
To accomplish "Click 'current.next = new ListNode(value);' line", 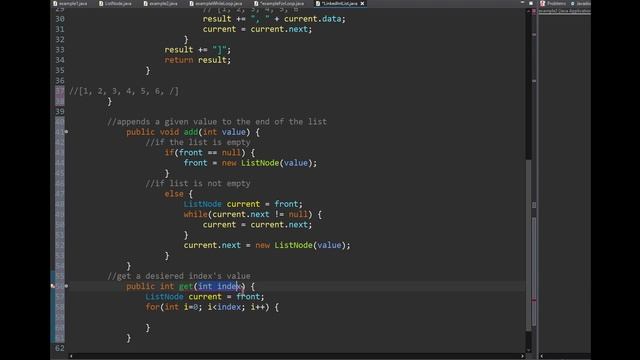I will [267, 245].
